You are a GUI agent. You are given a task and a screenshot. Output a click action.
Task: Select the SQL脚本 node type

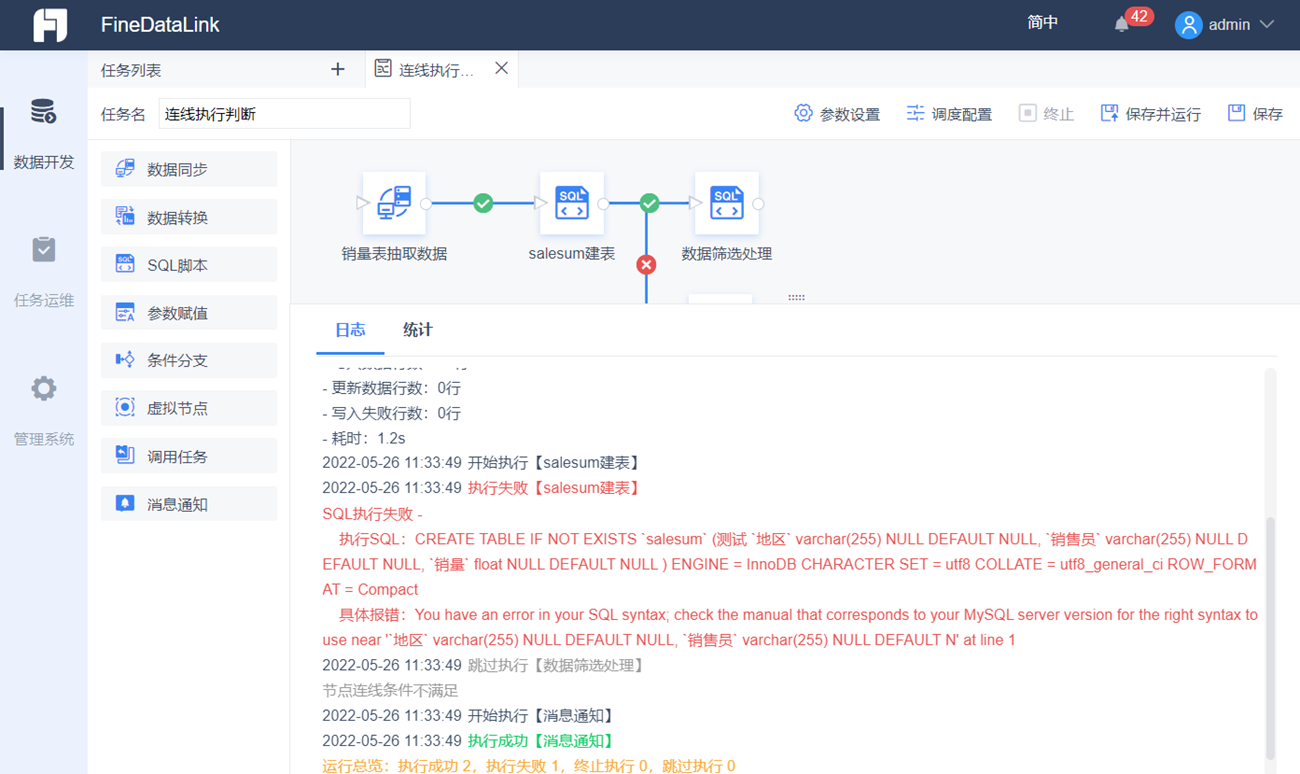[189, 265]
